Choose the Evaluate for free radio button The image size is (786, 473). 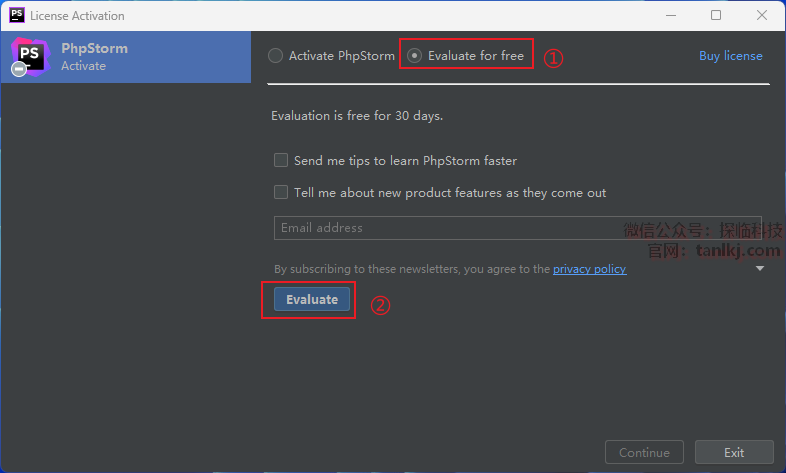(x=415, y=56)
